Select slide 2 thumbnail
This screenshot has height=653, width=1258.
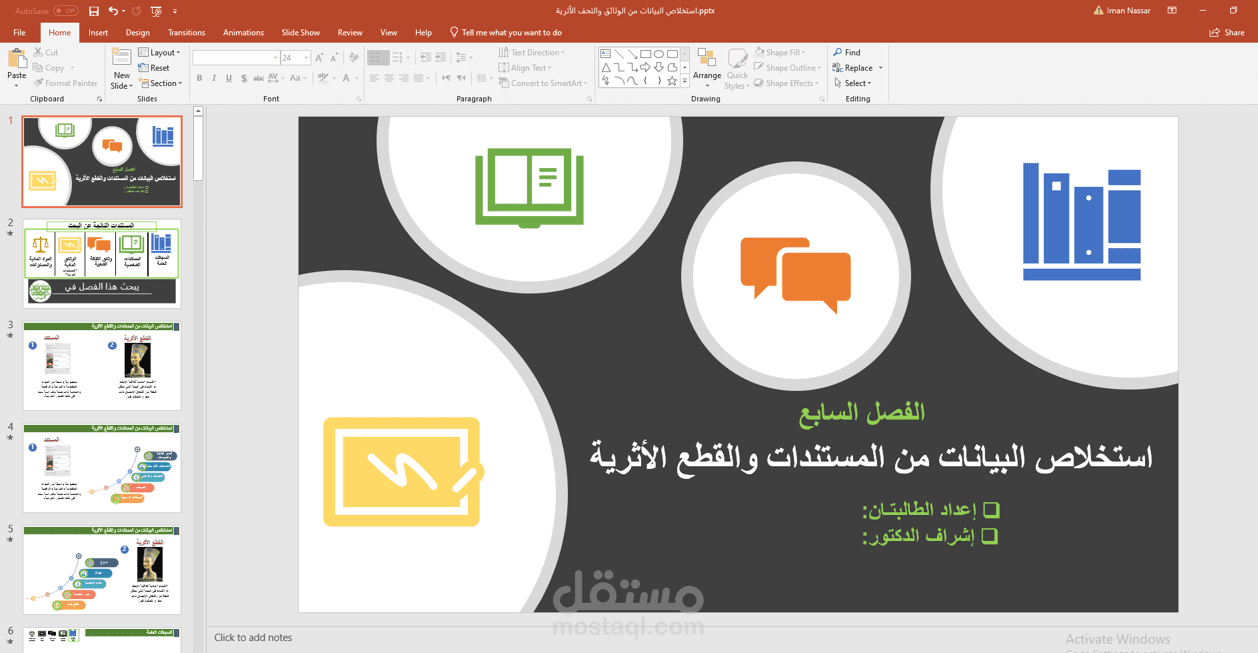(x=102, y=264)
